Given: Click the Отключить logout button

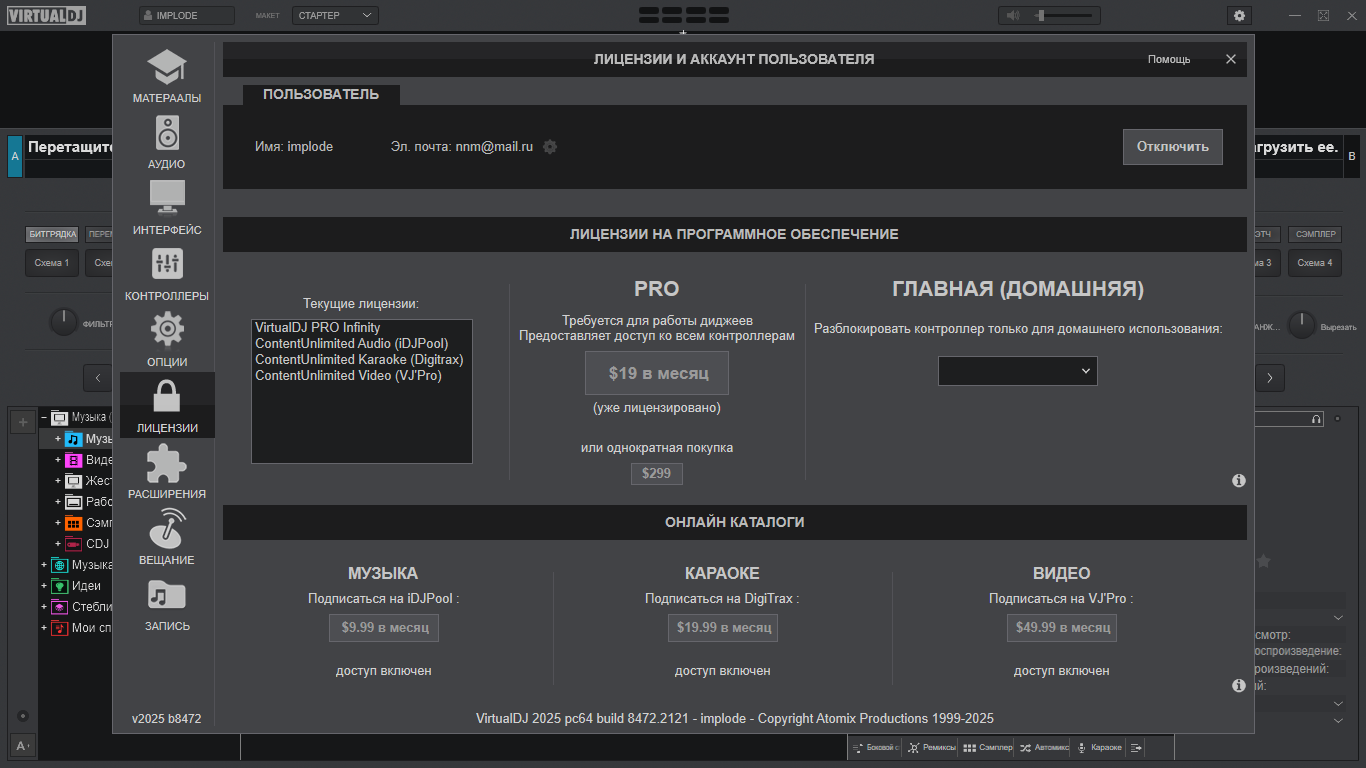Looking at the screenshot, I should click(1173, 146).
